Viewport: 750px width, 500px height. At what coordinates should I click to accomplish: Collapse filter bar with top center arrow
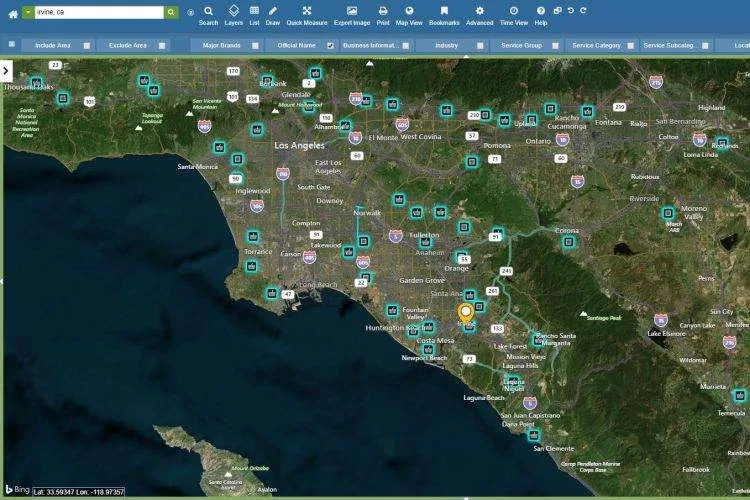(466, 56)
